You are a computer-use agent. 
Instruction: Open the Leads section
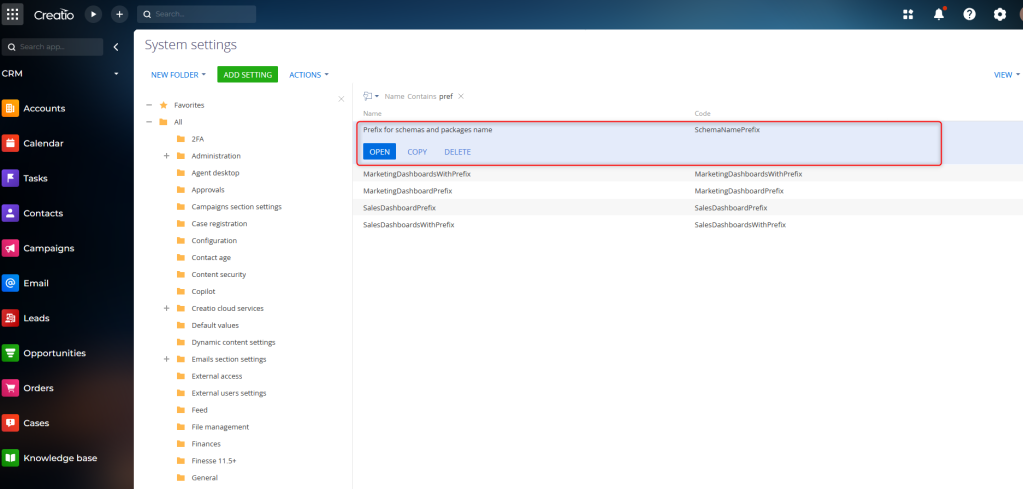click(36, 318)
